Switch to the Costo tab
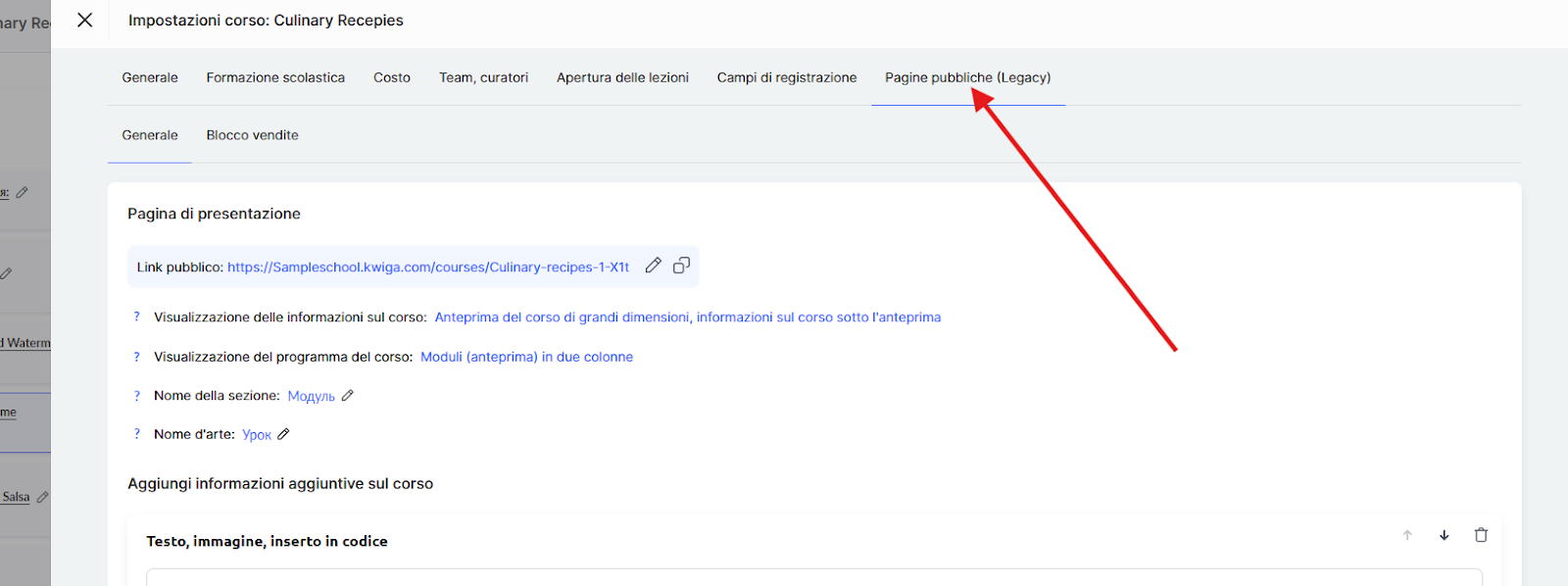Viewport: 1568px width, 586px height. click(392, 77)
